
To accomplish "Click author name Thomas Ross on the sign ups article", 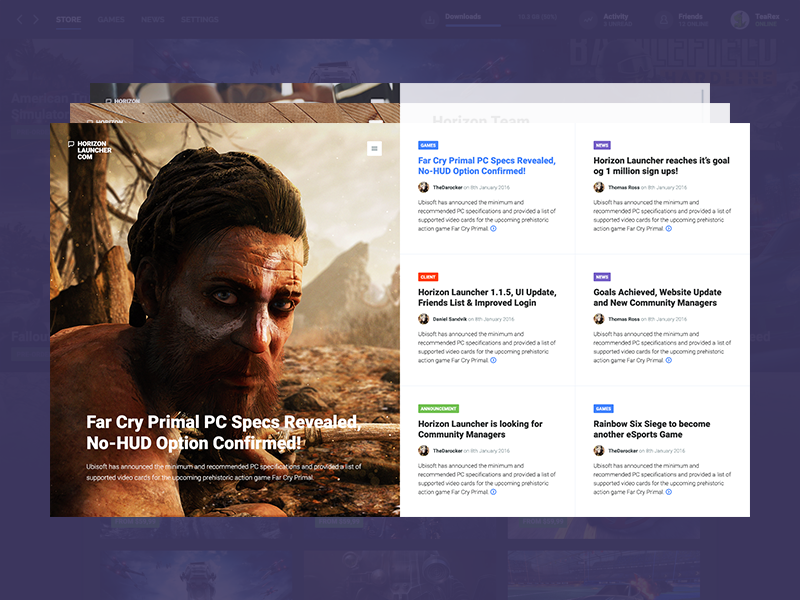I will (623, 187).
